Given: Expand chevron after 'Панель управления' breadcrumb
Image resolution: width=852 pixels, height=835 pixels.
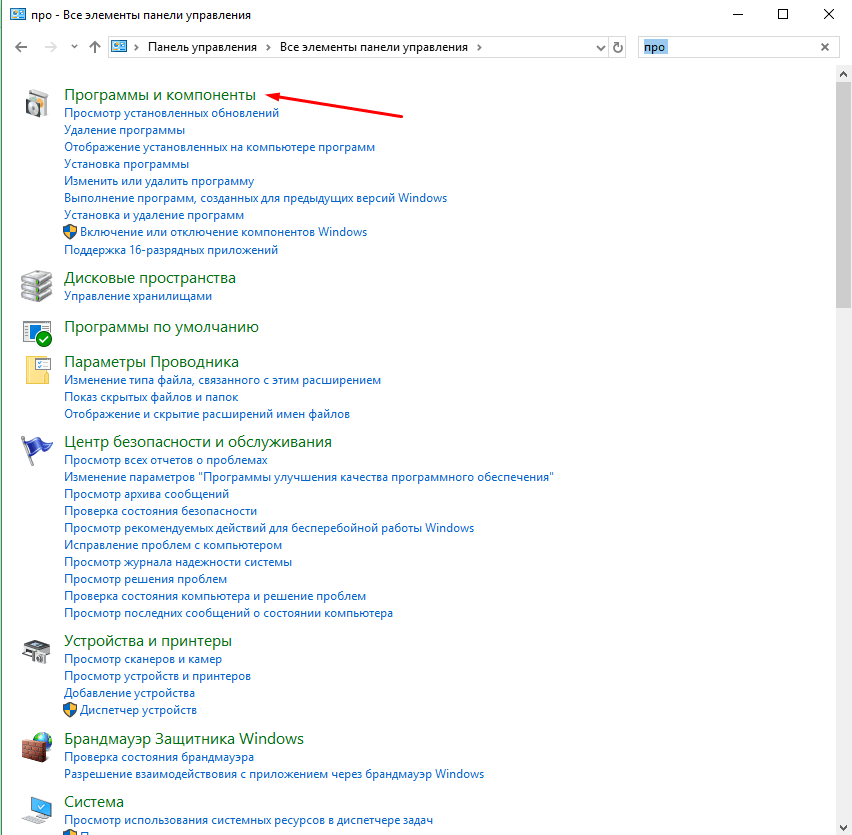Looking at the screenshot, I should pos(268,47).
